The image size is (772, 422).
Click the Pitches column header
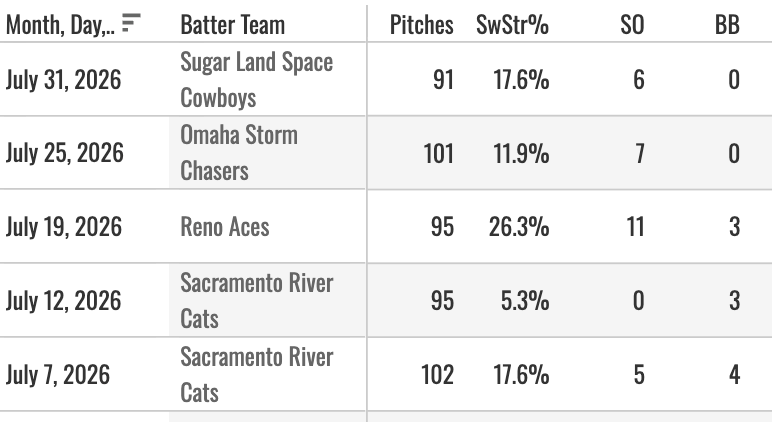pos(421,25)
